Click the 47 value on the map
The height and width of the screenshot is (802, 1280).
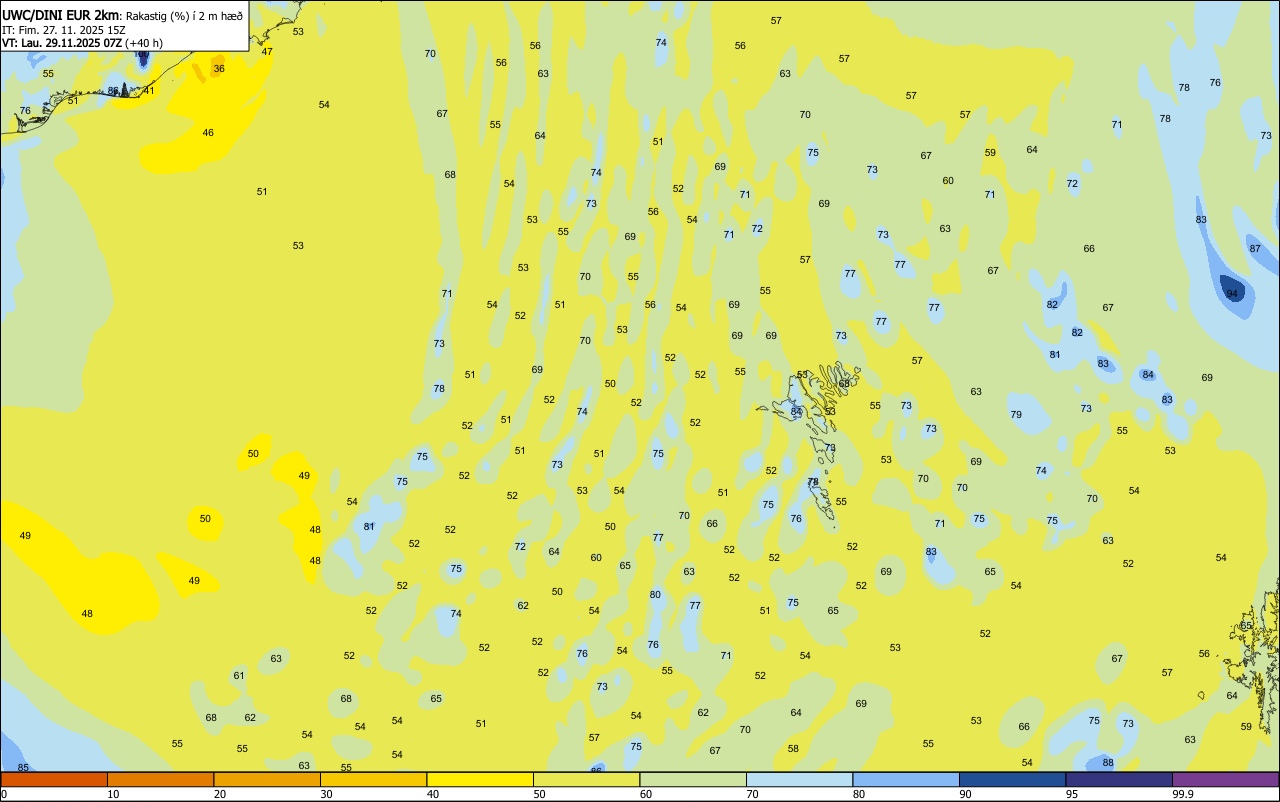click(x=267, y=51)
